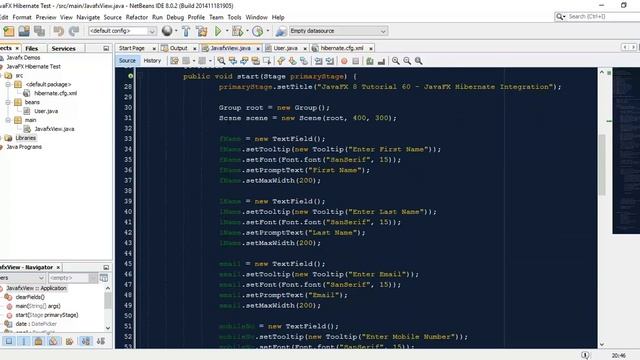Click the Build Project hammer icon
The height and width of the screenshot is (360, 640).
click(186, 31)
